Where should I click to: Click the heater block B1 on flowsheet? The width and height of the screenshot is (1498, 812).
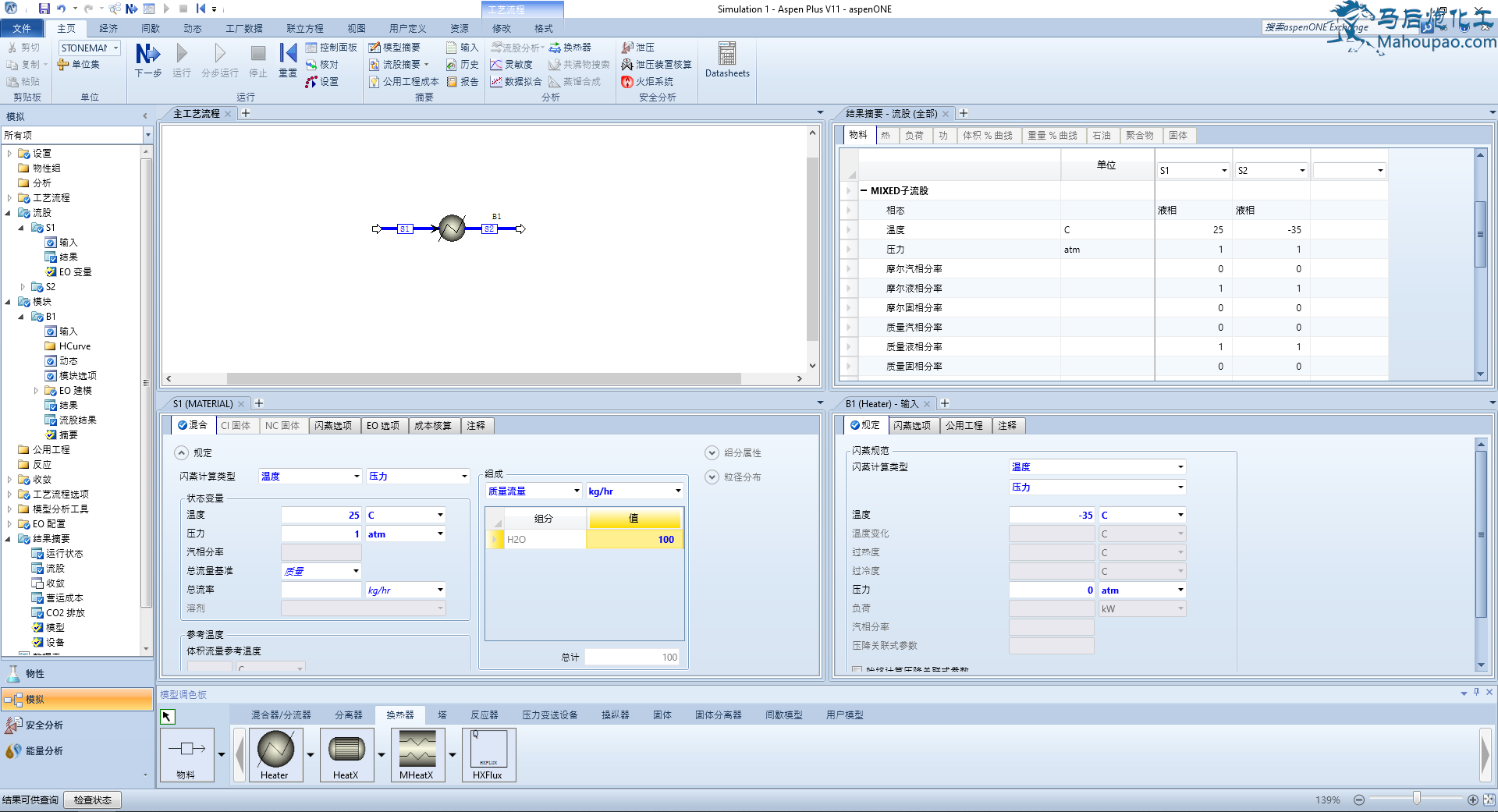(452, 229)
